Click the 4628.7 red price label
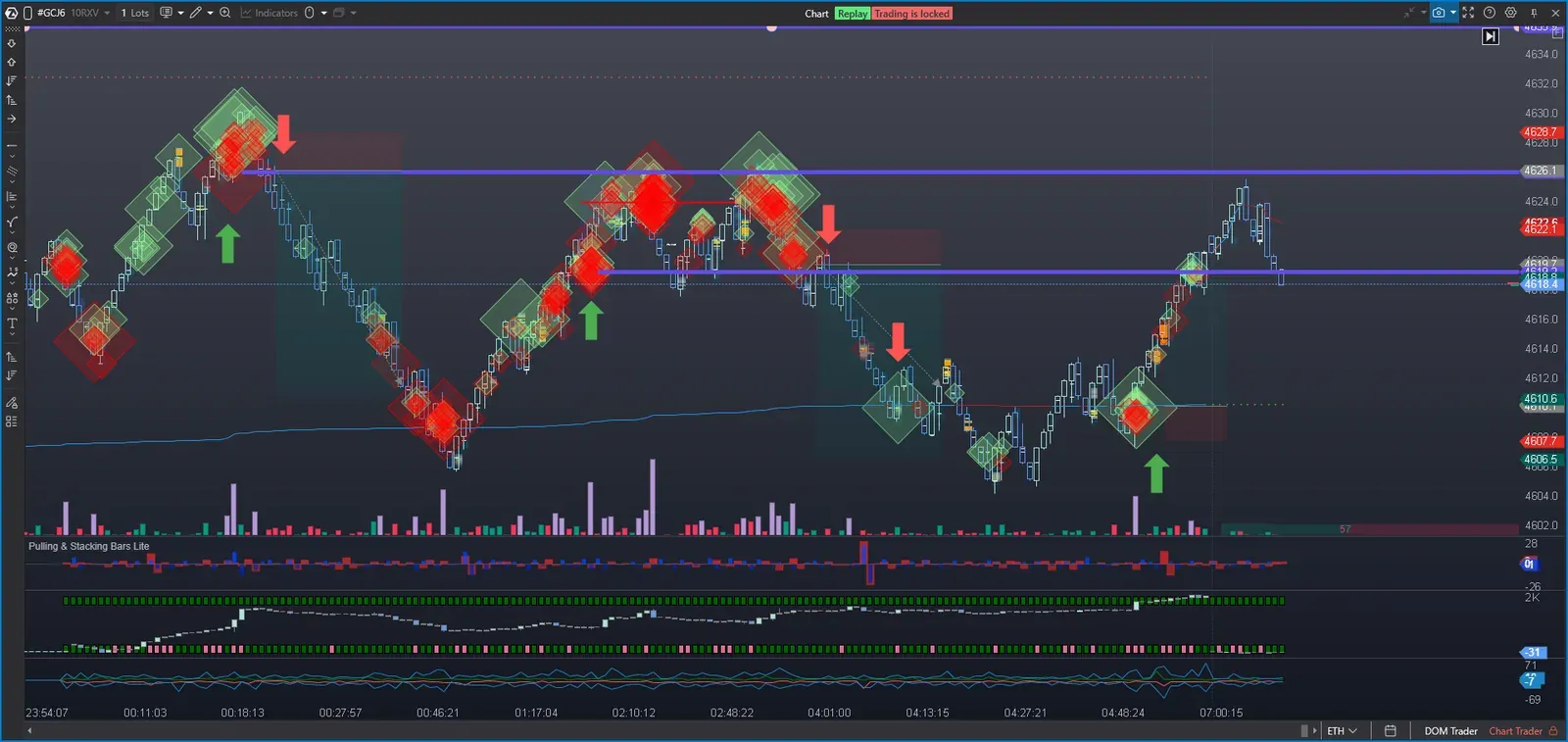This screenshot has height=742, width=1568. click(x=1540, y=132)
